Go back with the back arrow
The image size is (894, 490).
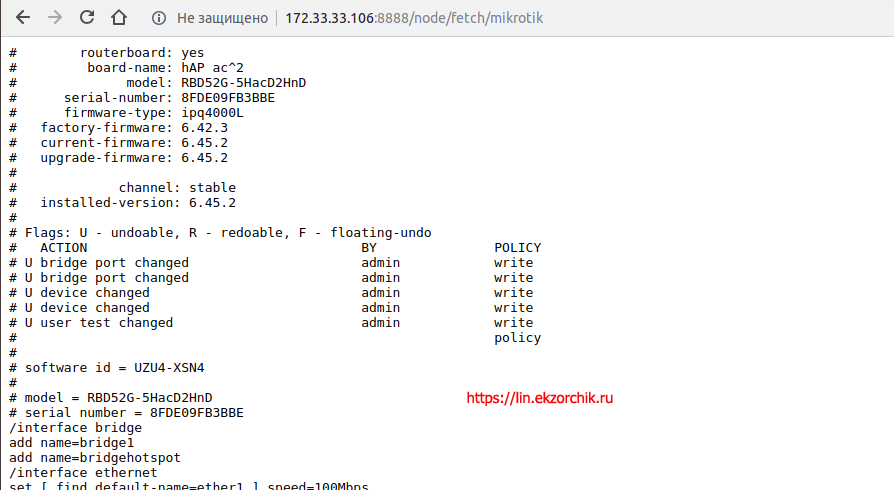click(x=23, y=18)
